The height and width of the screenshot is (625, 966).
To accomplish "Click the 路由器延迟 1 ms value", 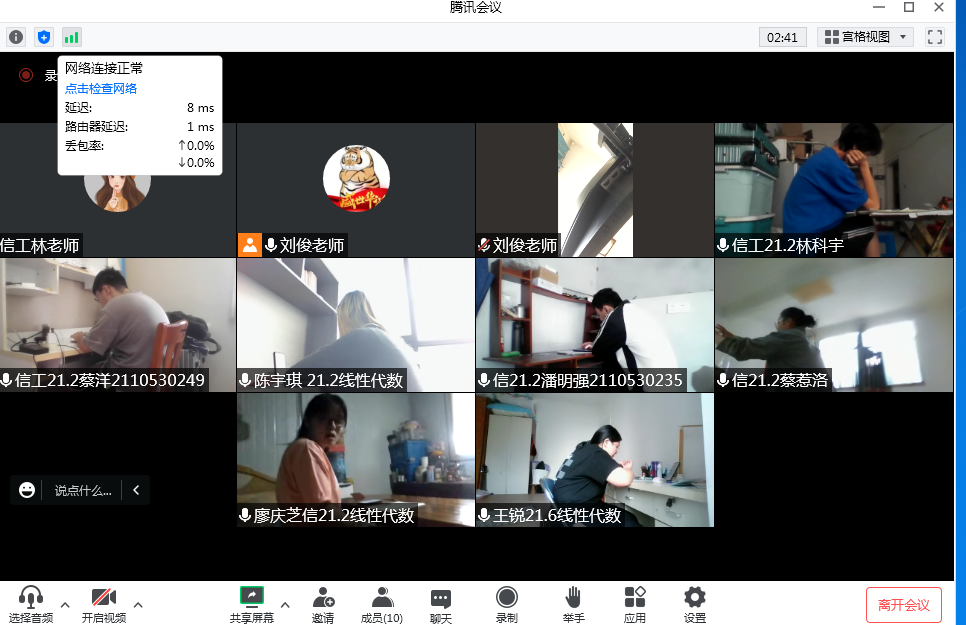I will coord(200,126).
